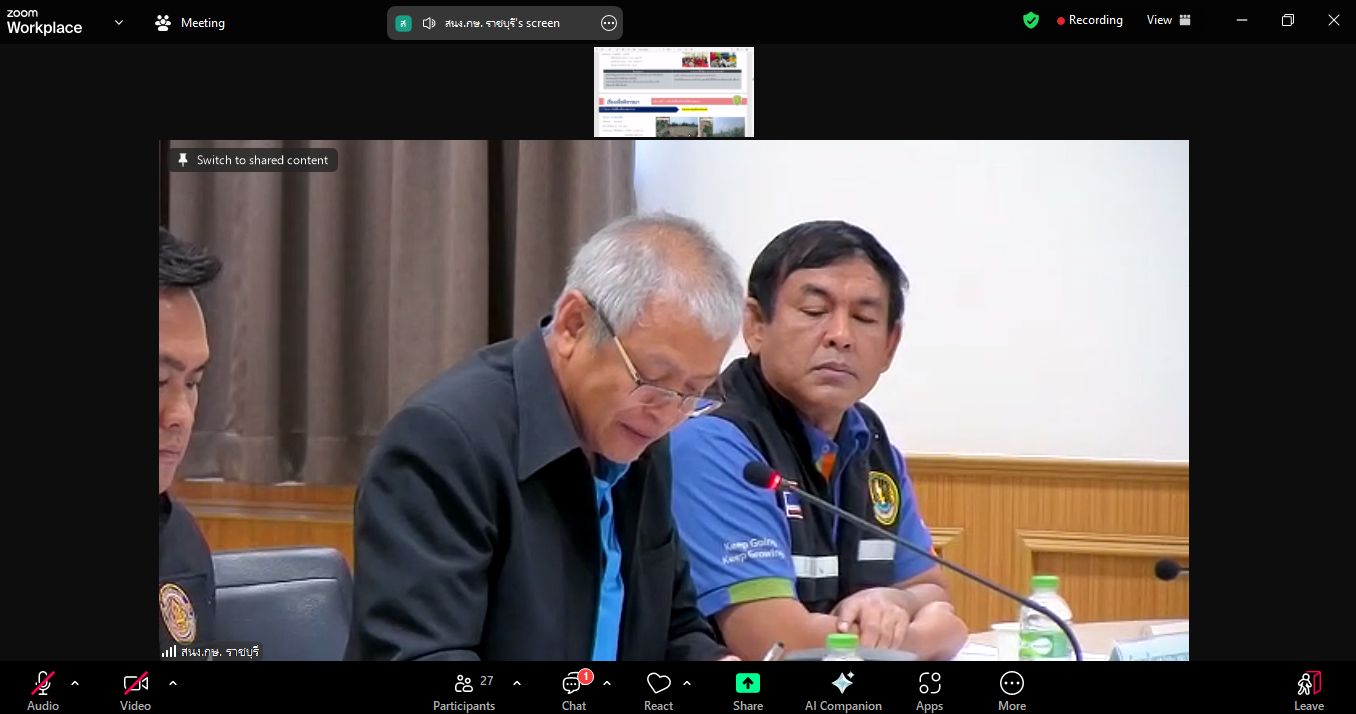Screen dimensions: 1356x714
Task: Open the Participants panel
Action: [464, 689]
